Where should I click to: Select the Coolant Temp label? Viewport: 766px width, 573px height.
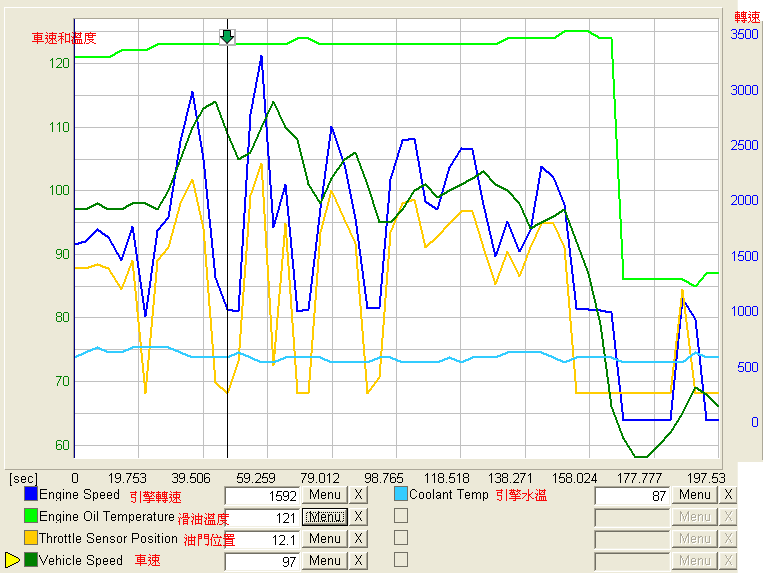[448, 494]
